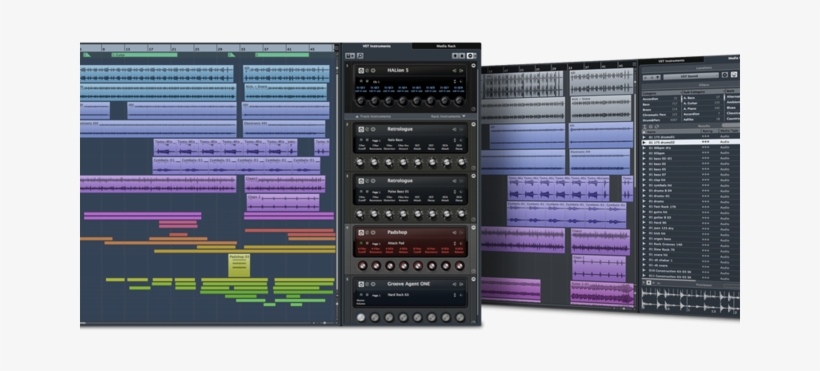Toggle the green read button on Padshop
820x371 pixels.
click(361, 243)
